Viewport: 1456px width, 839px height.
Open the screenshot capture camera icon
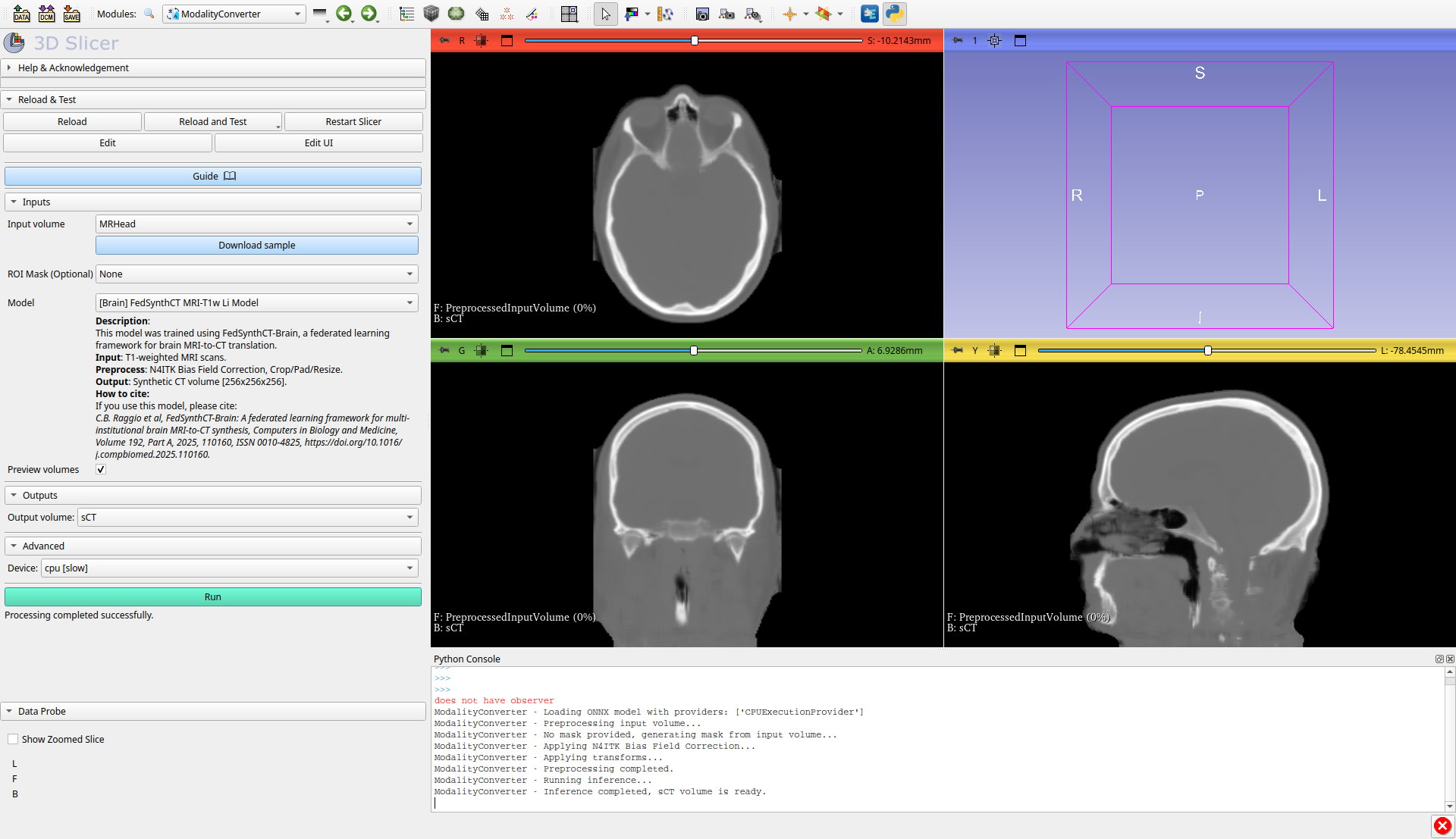coord(702,14)
